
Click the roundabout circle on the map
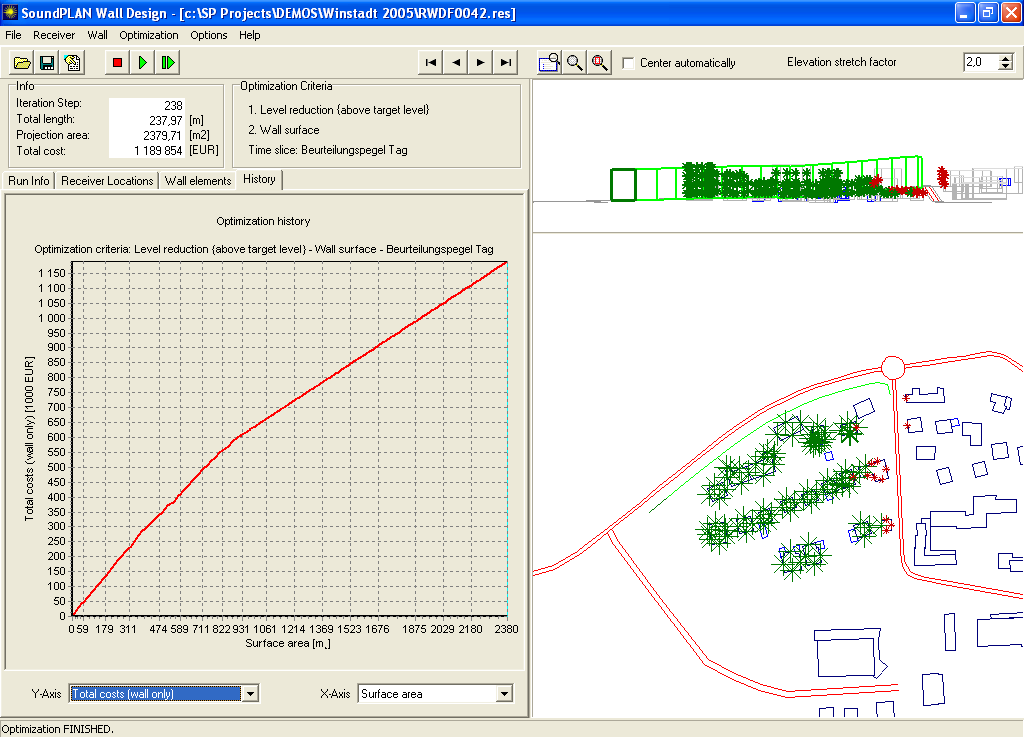892,368
